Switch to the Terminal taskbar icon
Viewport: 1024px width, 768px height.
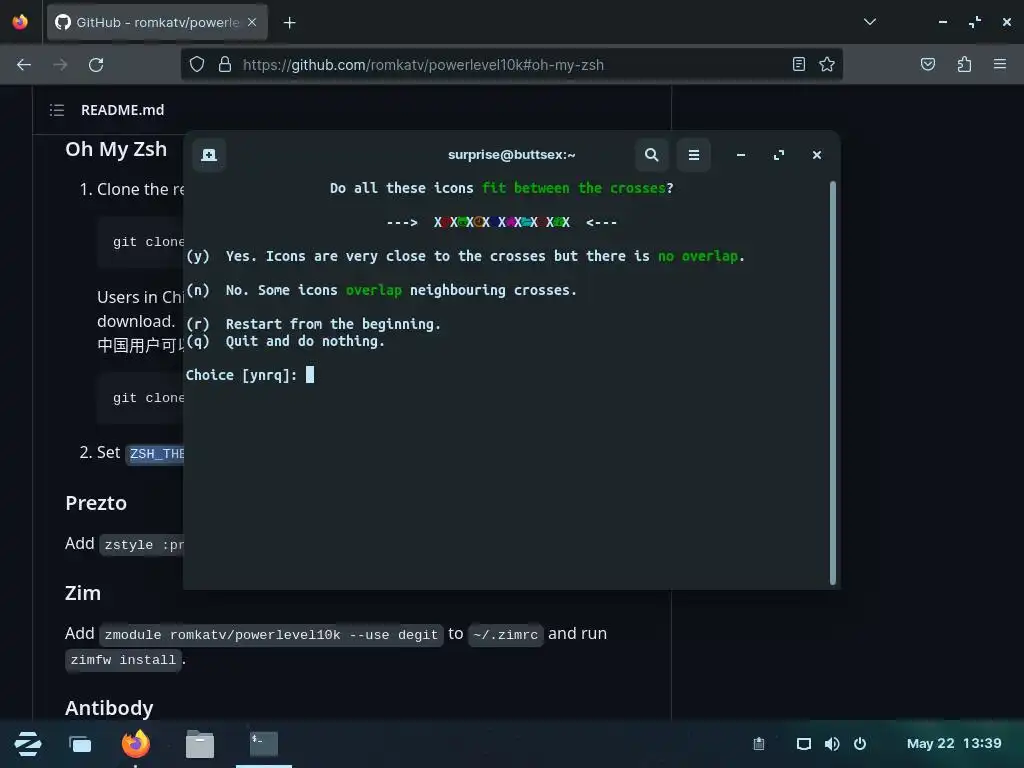coord(264,744)
